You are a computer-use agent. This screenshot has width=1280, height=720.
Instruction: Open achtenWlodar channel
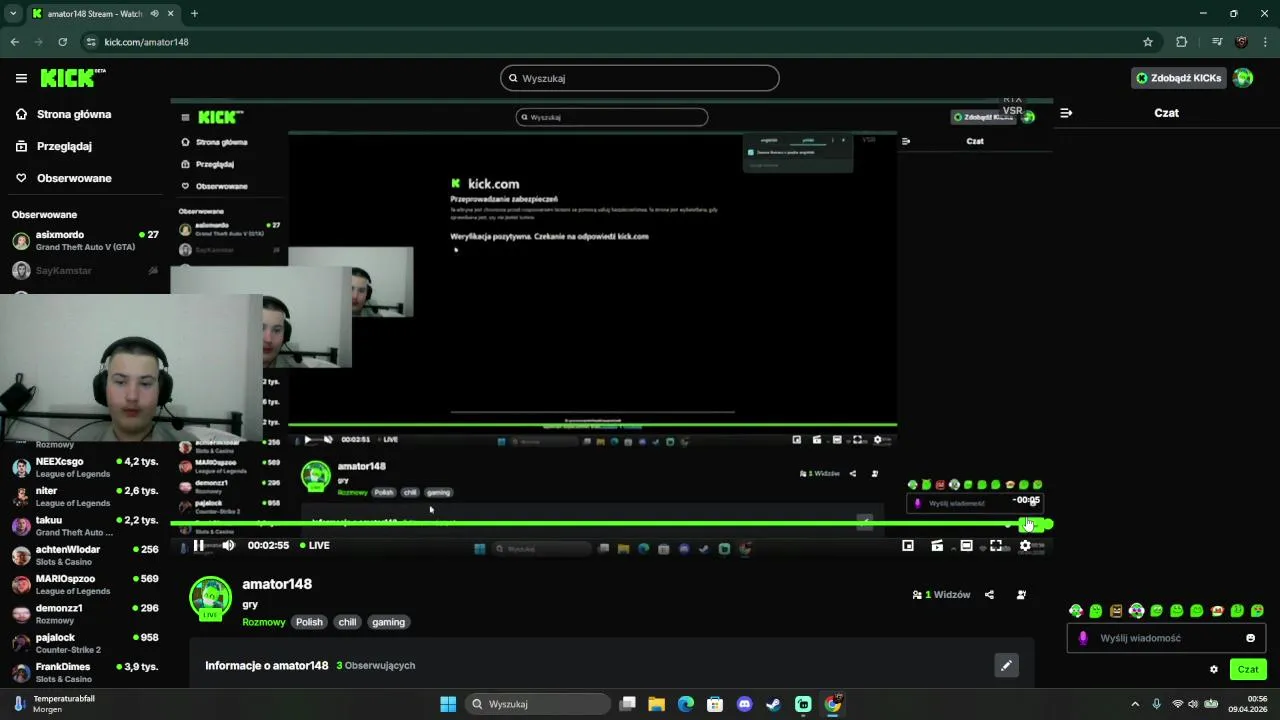85,555
